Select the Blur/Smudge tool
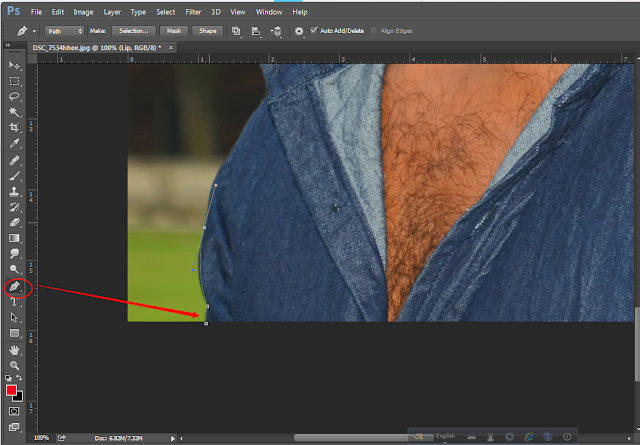This screenshot has width=640, height=445. [14, 254]
